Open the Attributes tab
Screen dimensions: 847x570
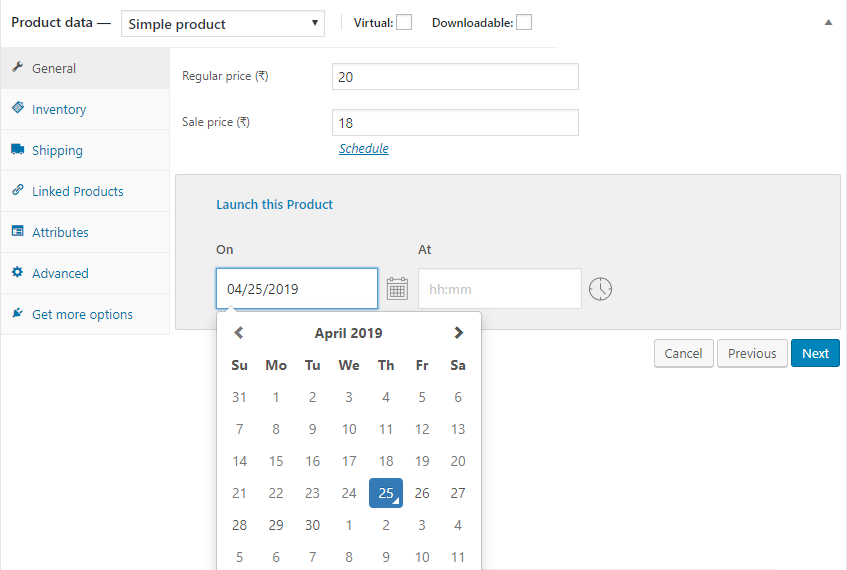pyautogui.click(x=85, y=232)
